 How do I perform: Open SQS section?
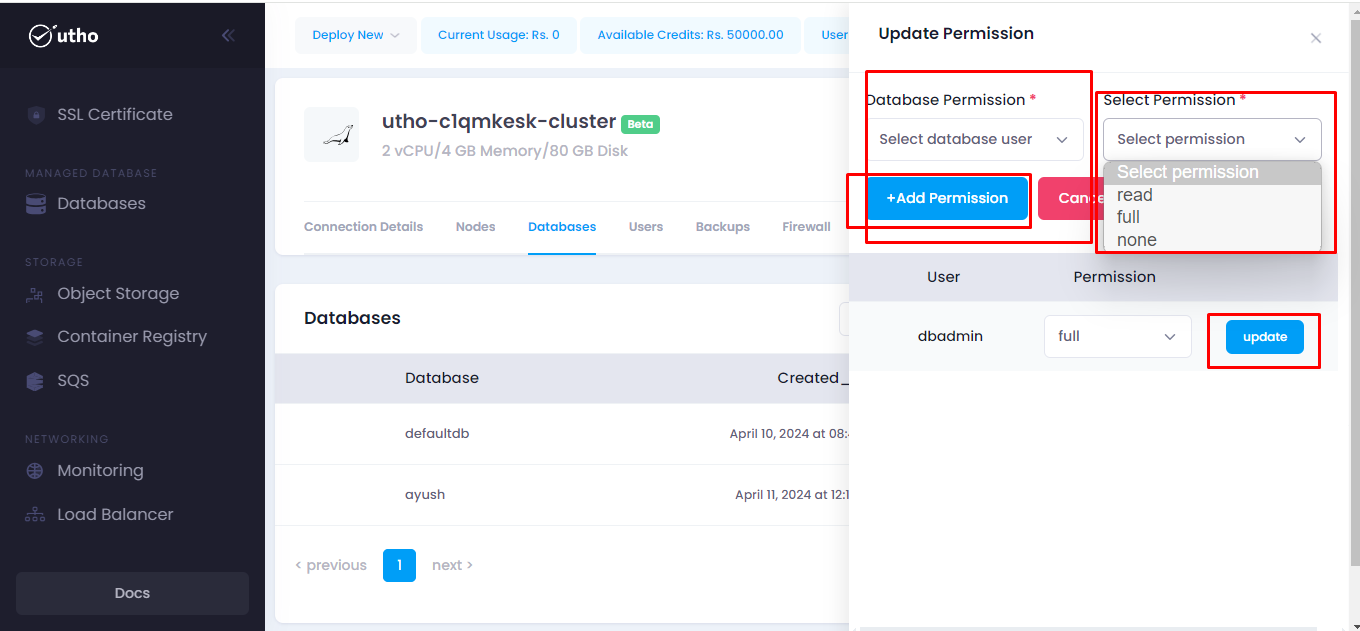73,381
